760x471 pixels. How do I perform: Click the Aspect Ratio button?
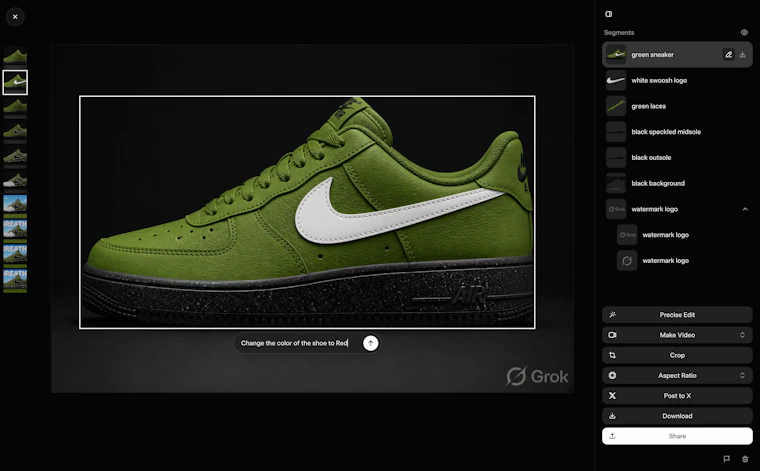coord(677,376)
